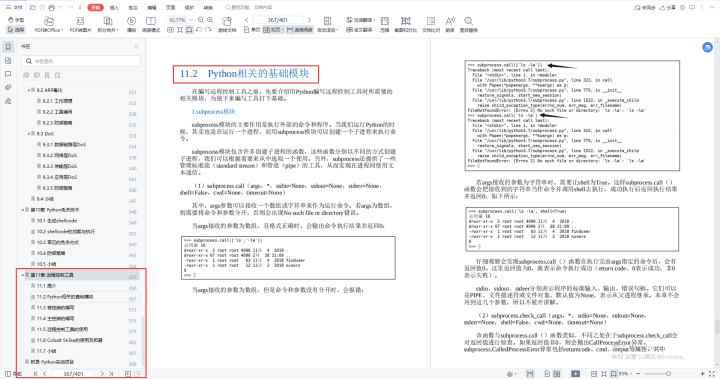This screenshot has width=720, height=379.
Task: Click the bookmark search field
Action: click(81, 61)
